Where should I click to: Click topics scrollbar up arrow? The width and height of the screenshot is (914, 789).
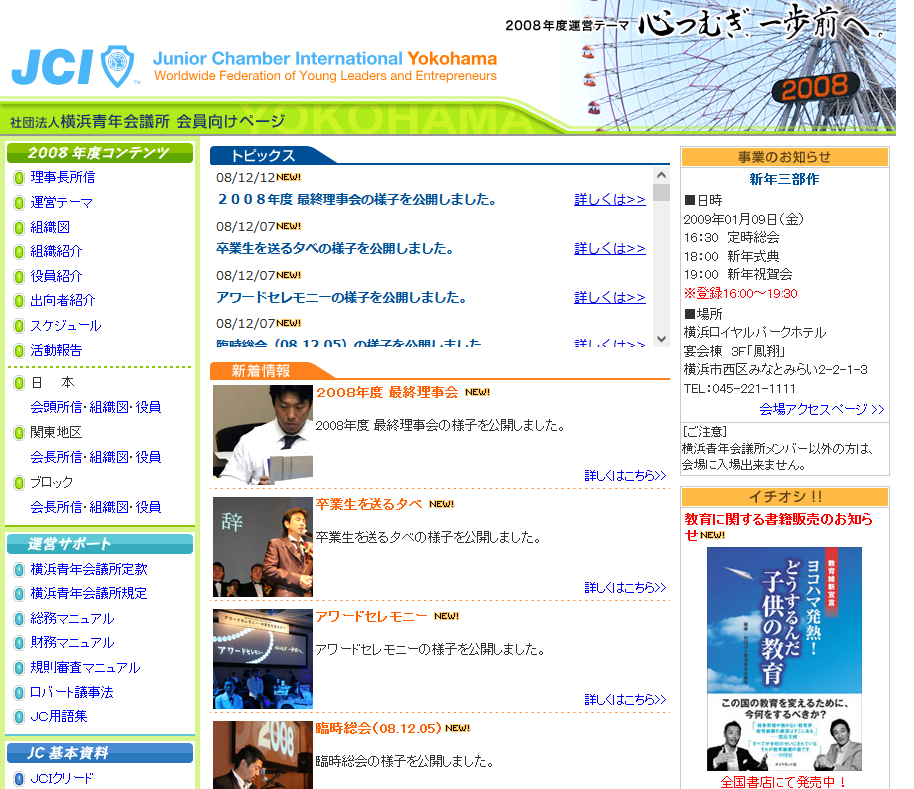tap(661, 175)
